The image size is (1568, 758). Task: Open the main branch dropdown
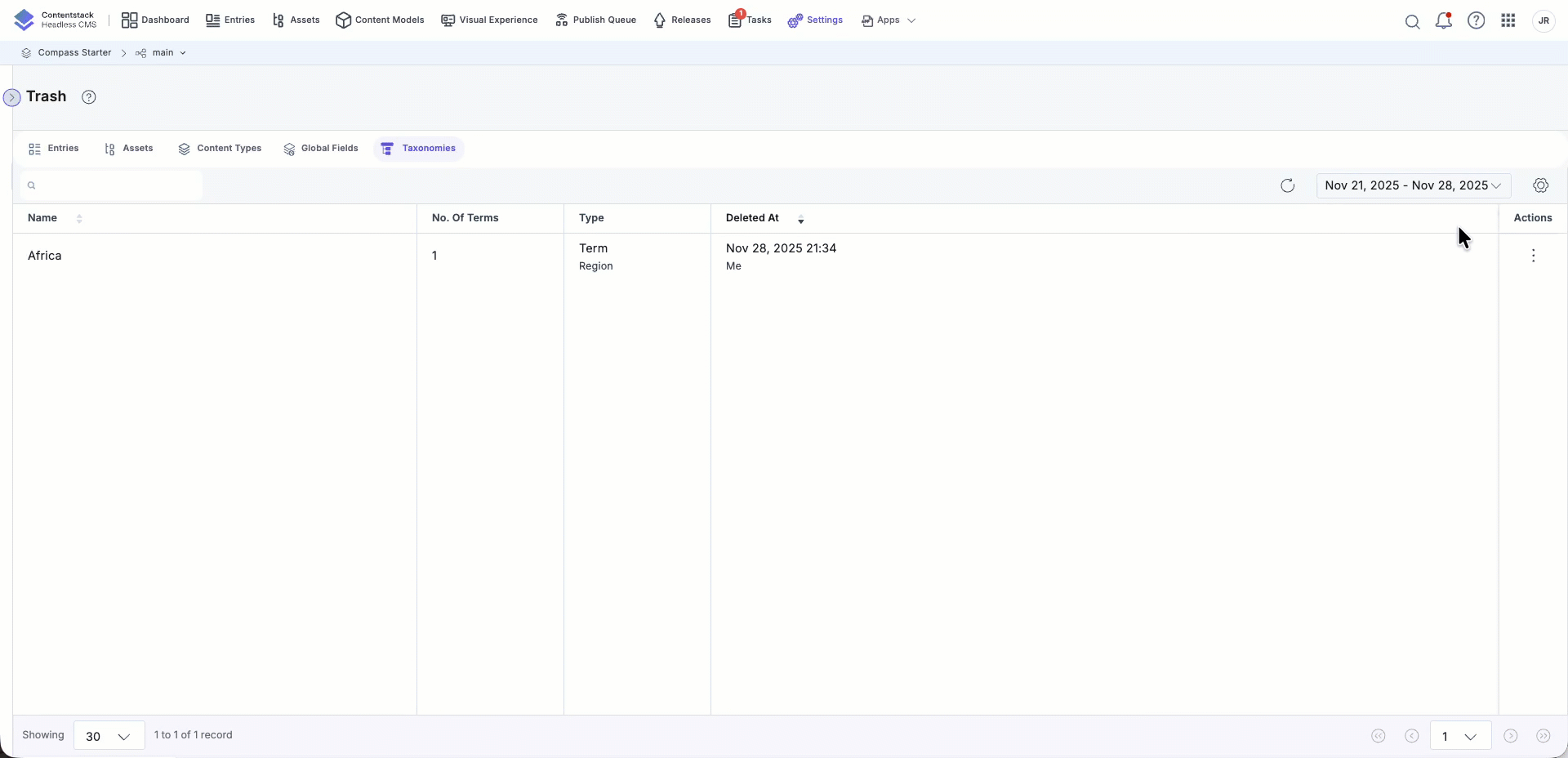coord(161,53)
